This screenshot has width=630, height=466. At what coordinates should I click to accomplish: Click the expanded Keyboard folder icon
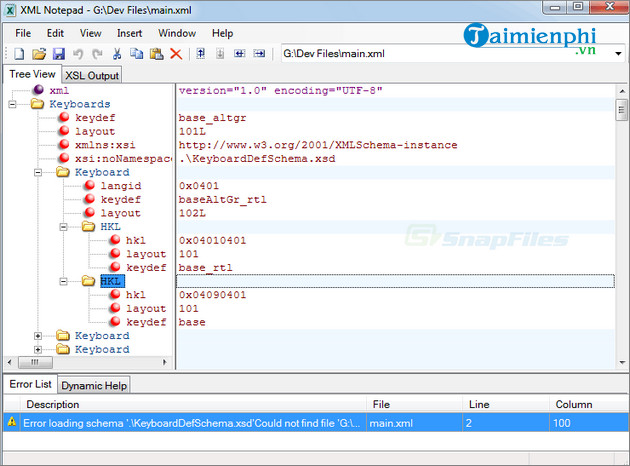coord(63,172)
